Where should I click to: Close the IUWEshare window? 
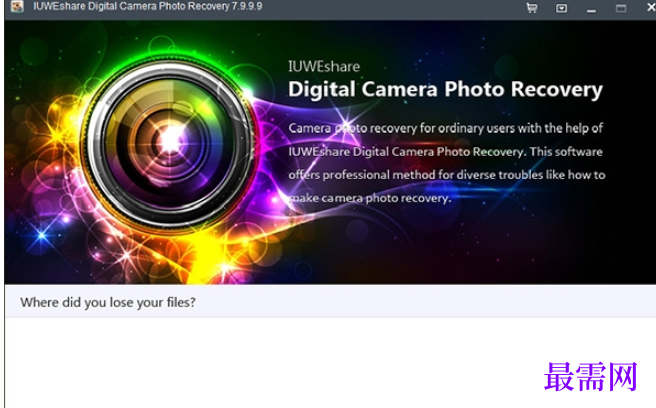click(x=651, y=8)
